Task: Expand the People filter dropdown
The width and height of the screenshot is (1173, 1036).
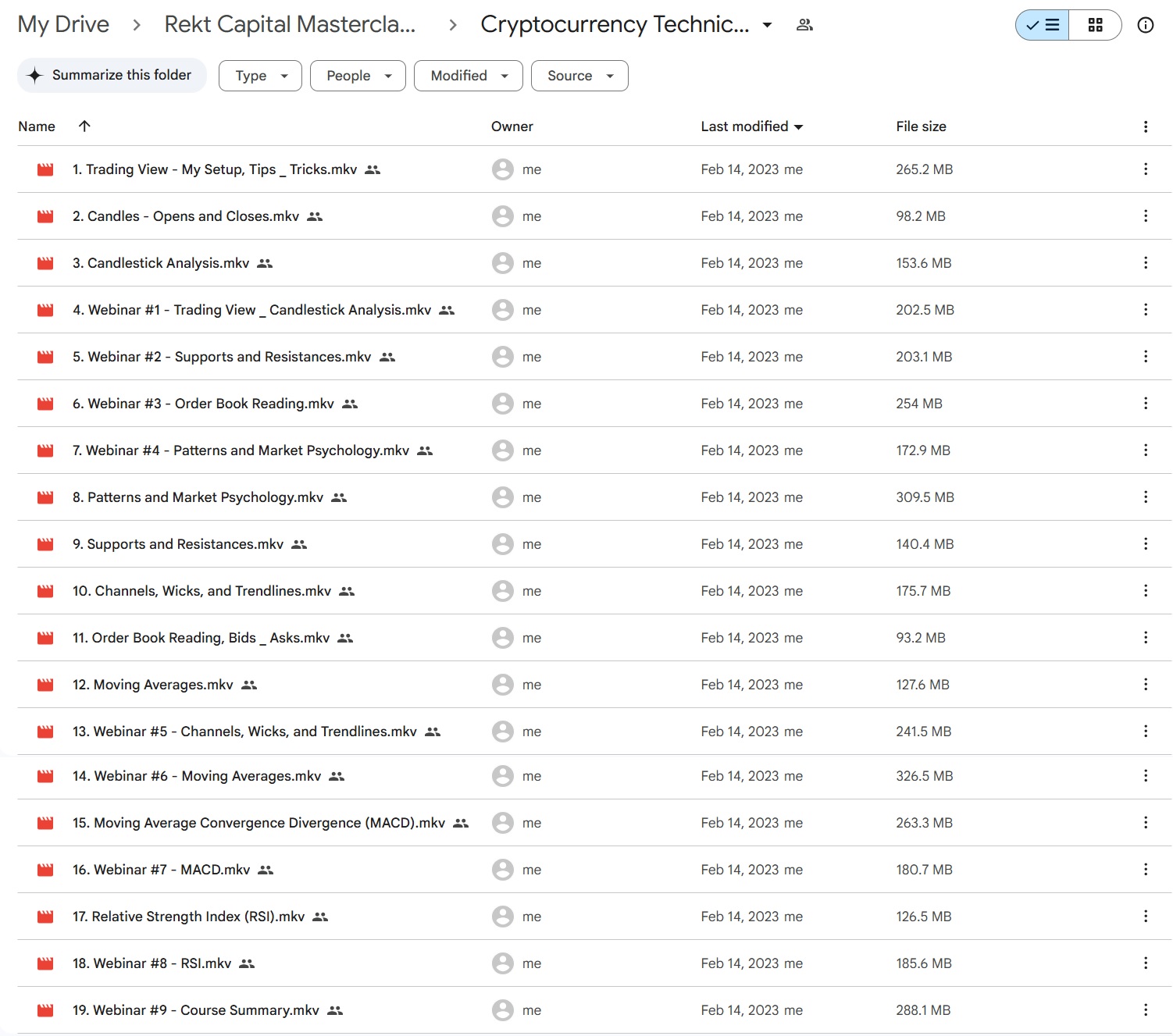Action: pyautogui.click(x=358, y=76)
